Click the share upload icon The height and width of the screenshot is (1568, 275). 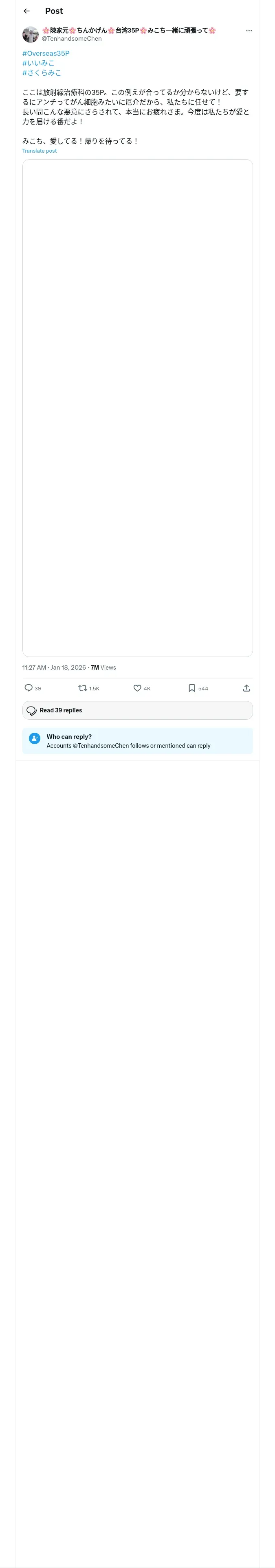tap(246, 688)
